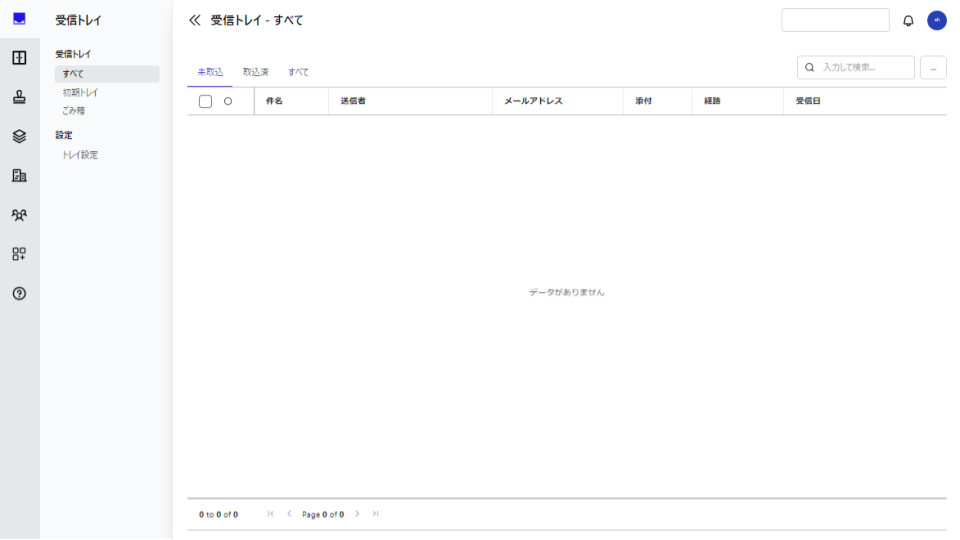Sort by メールアドレス column header
The width and height of the screenshot is (960, 540).
[533, 101]
